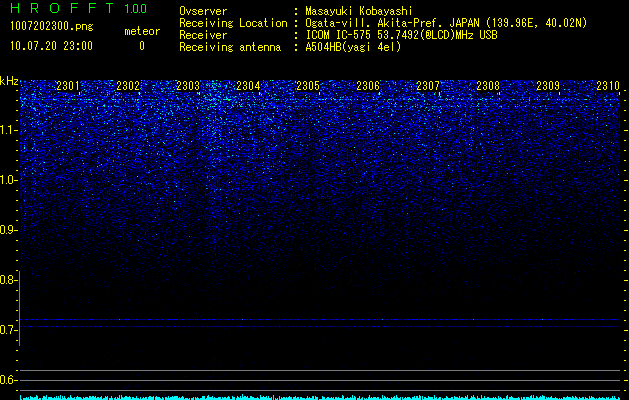Screen dimensions: 629x400
Task: Click the 2308 time marker
Action: [488, 85]
